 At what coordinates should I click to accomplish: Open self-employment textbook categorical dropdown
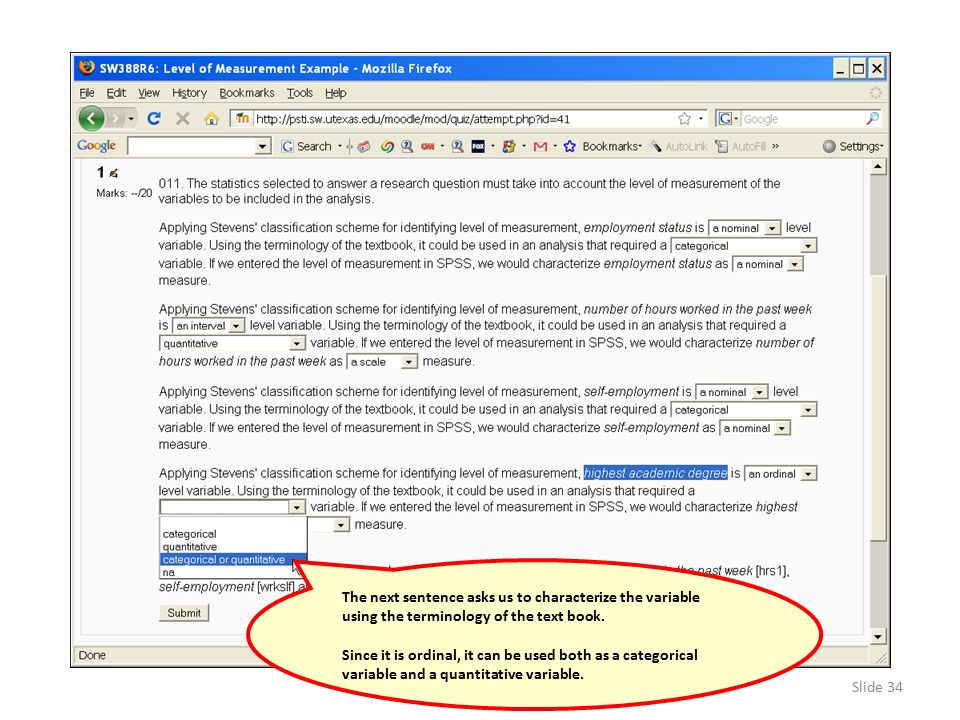[744, 410]
